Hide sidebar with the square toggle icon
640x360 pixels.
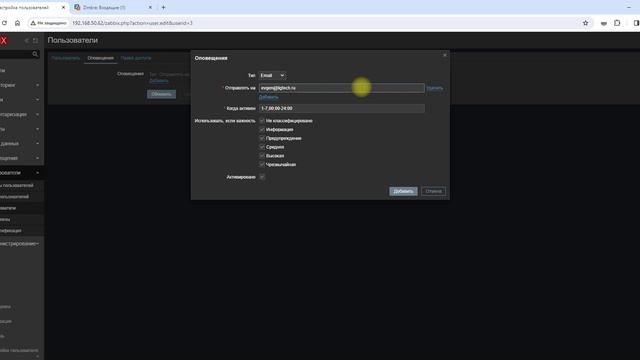(36, 40)
